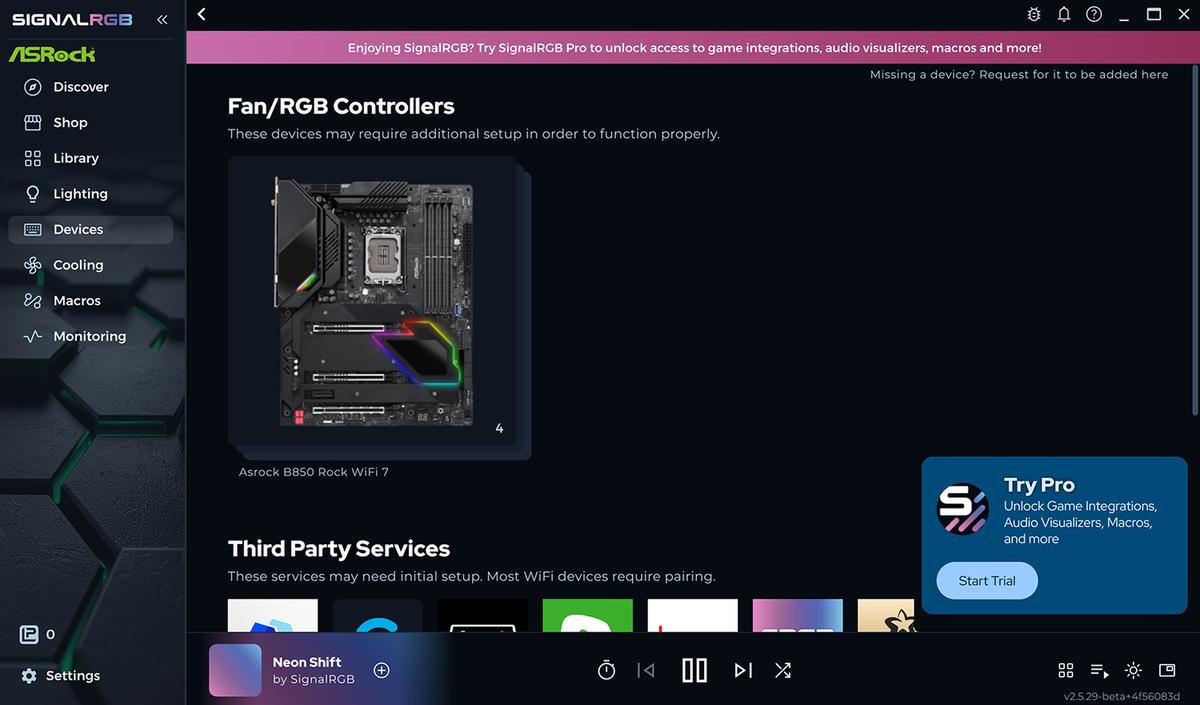Click the back arrow at top

point(202,14)
